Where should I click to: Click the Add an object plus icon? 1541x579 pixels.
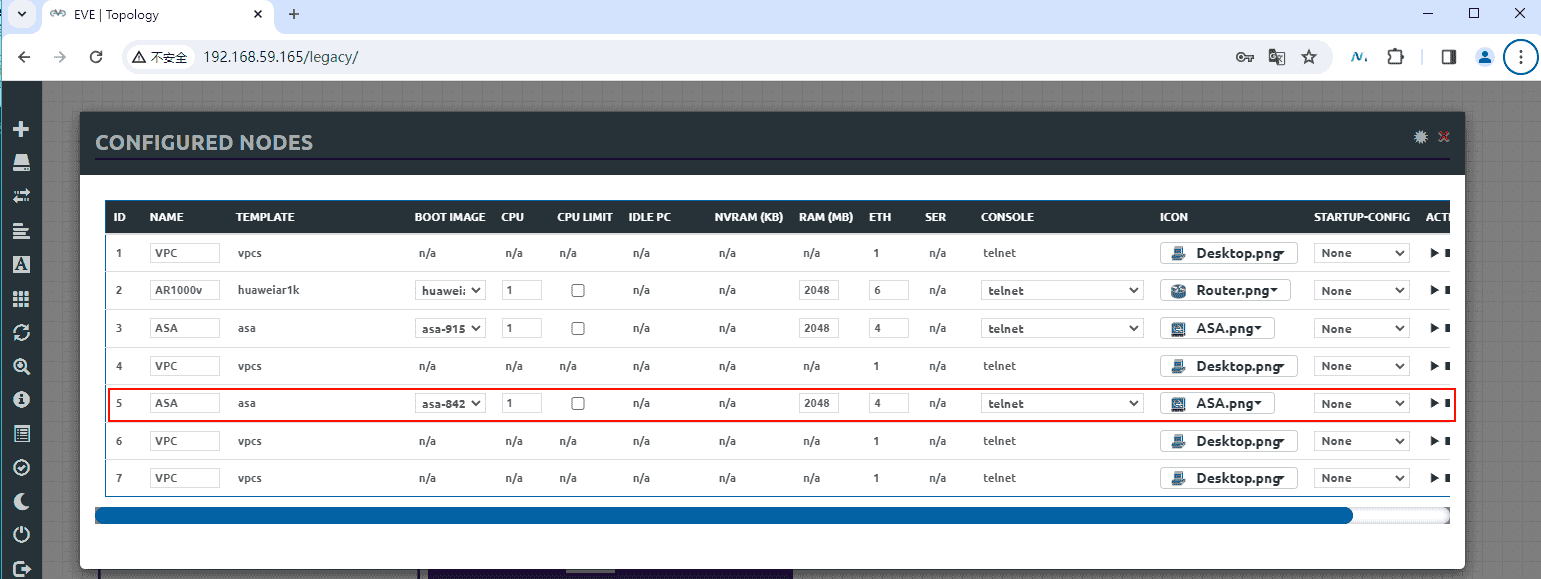click(x=21, y=130)
